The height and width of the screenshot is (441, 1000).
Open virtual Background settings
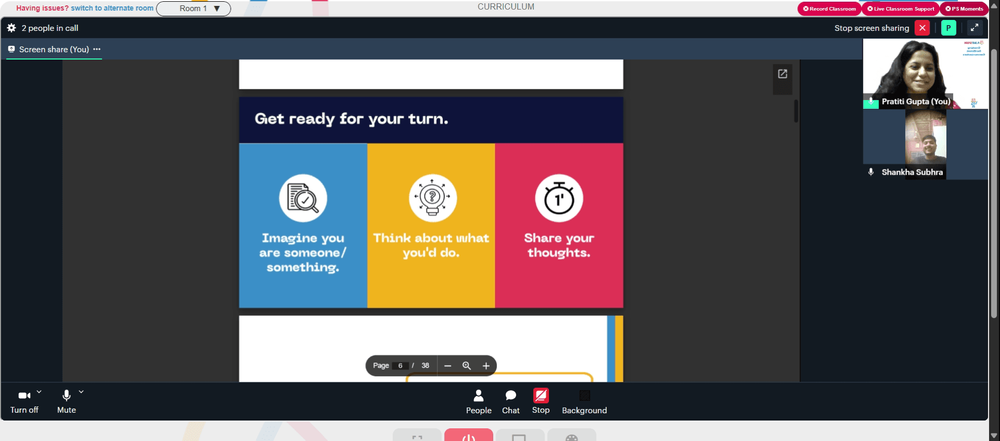coord(584,402)
